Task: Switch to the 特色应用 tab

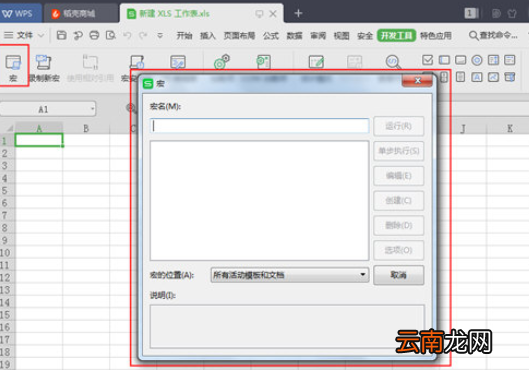Action: point(436,35)
